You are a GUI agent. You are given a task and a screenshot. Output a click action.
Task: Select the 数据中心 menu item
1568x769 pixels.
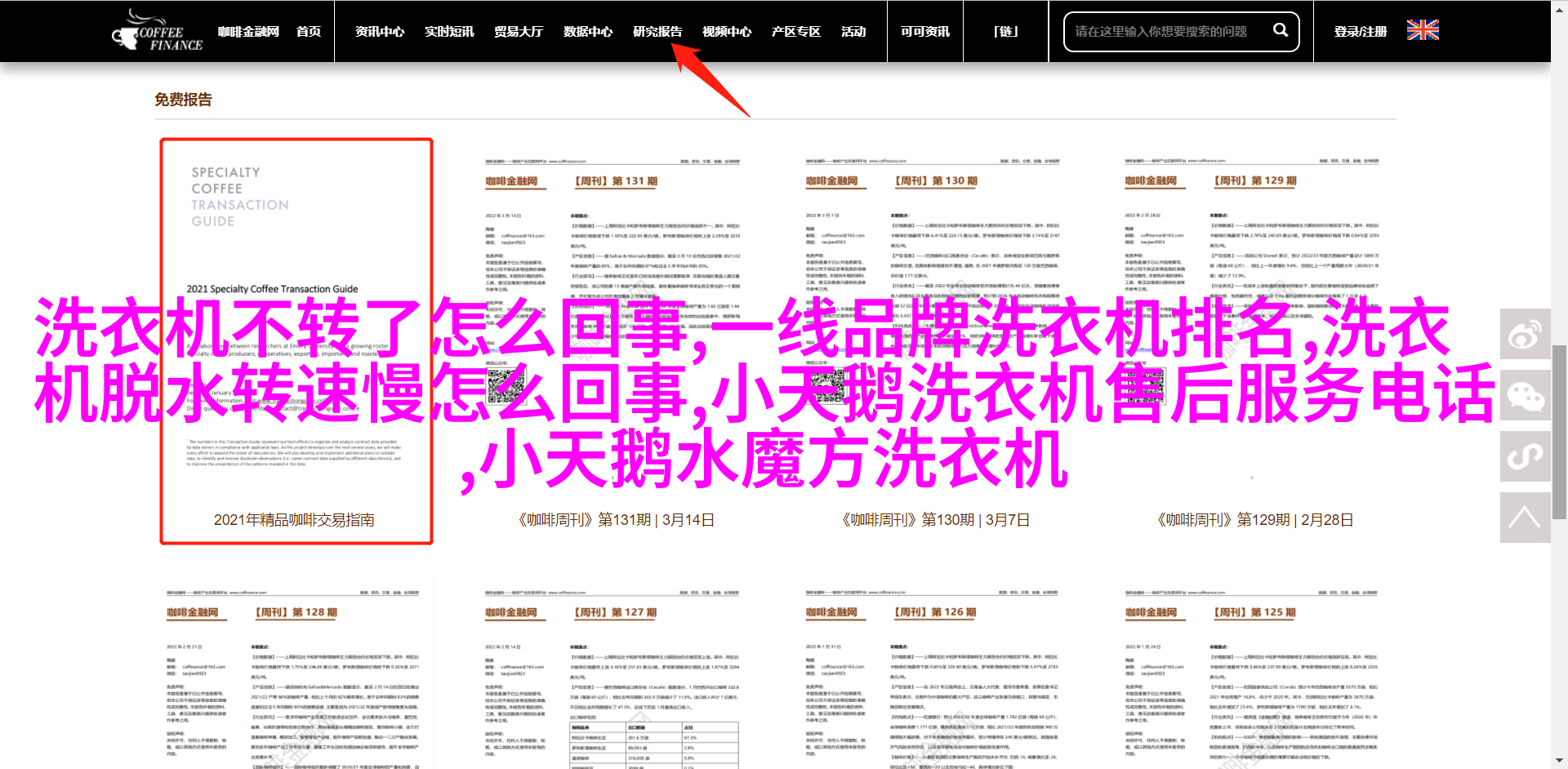(x=588, y=32)
